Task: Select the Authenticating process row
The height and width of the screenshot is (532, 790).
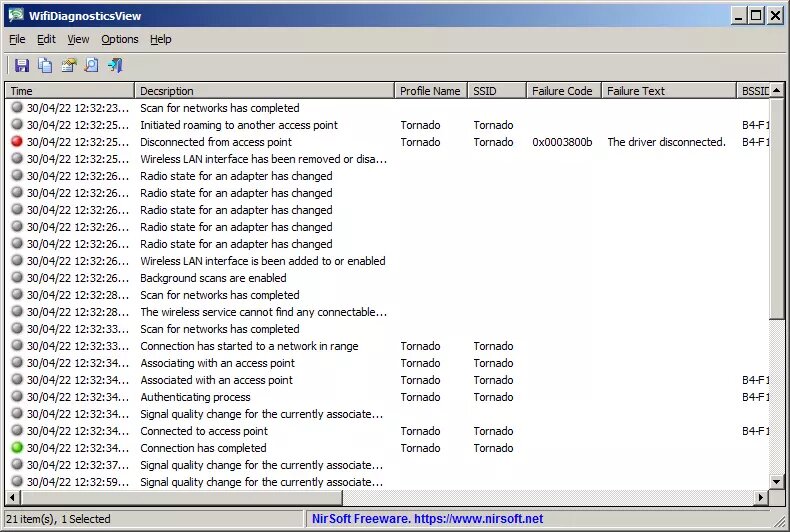Action: coord(195,397)
